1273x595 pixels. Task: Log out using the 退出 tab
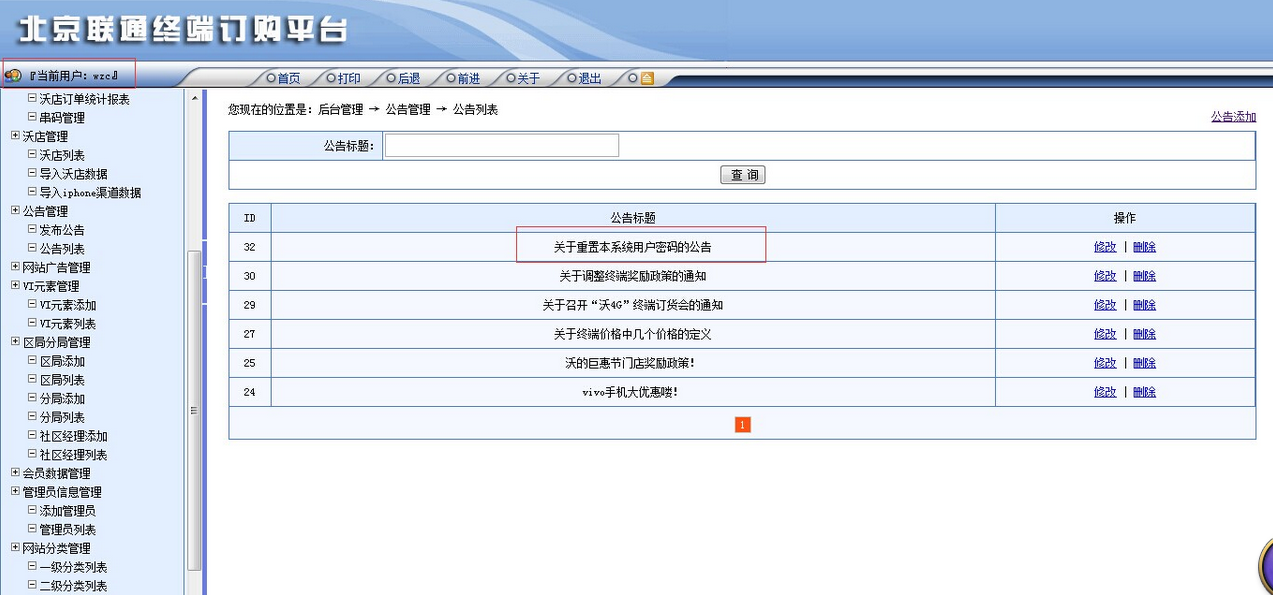pos(590,78)
